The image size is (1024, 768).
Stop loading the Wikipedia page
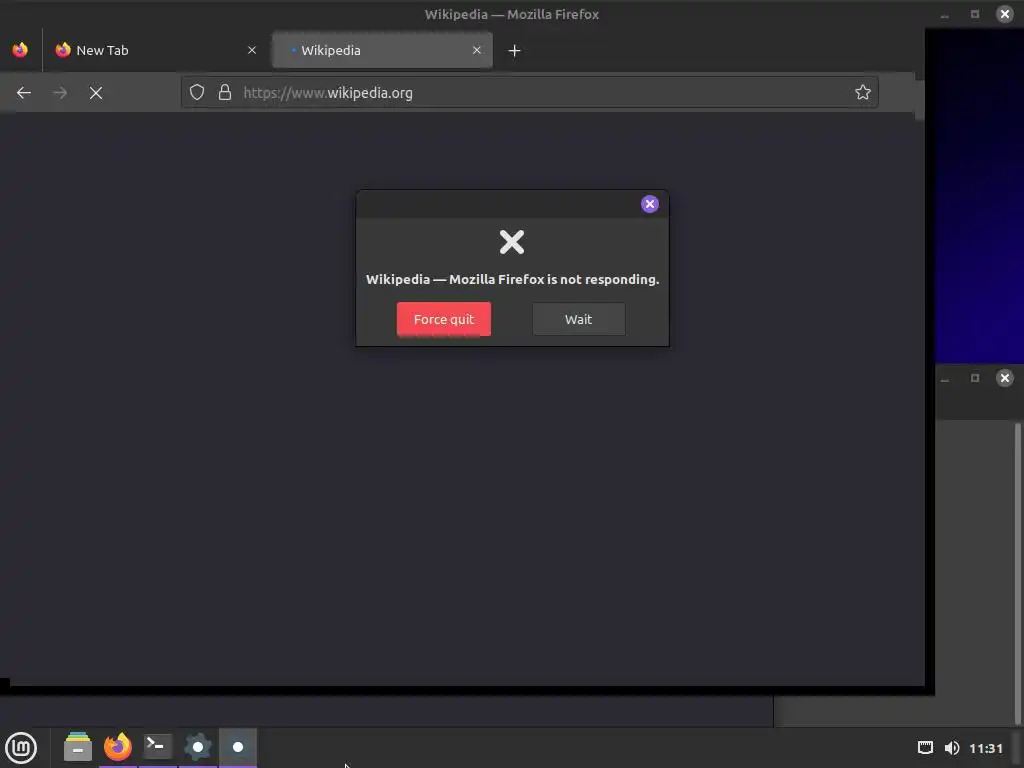[x=96, y=93]
